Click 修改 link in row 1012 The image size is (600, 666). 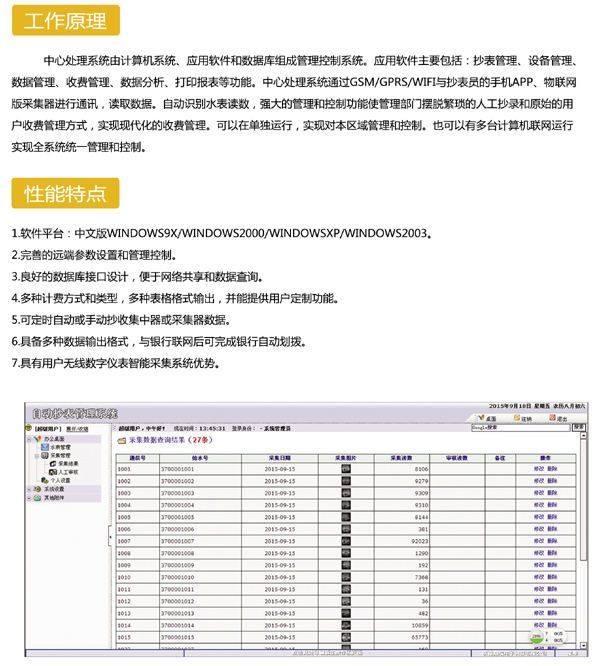[539, 601]
